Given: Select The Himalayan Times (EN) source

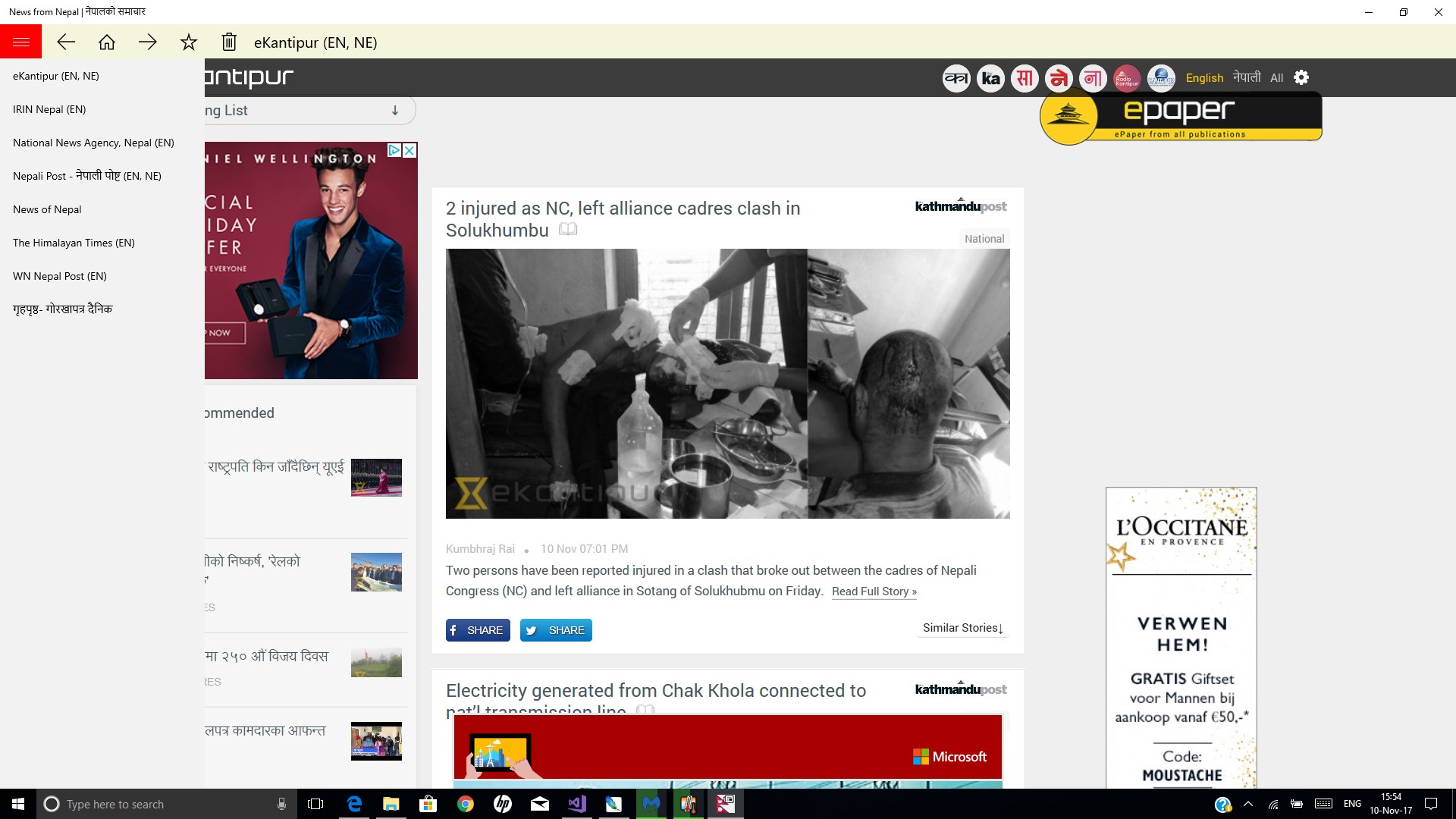Looking at the screenshot, I should (x=74, y=243).
